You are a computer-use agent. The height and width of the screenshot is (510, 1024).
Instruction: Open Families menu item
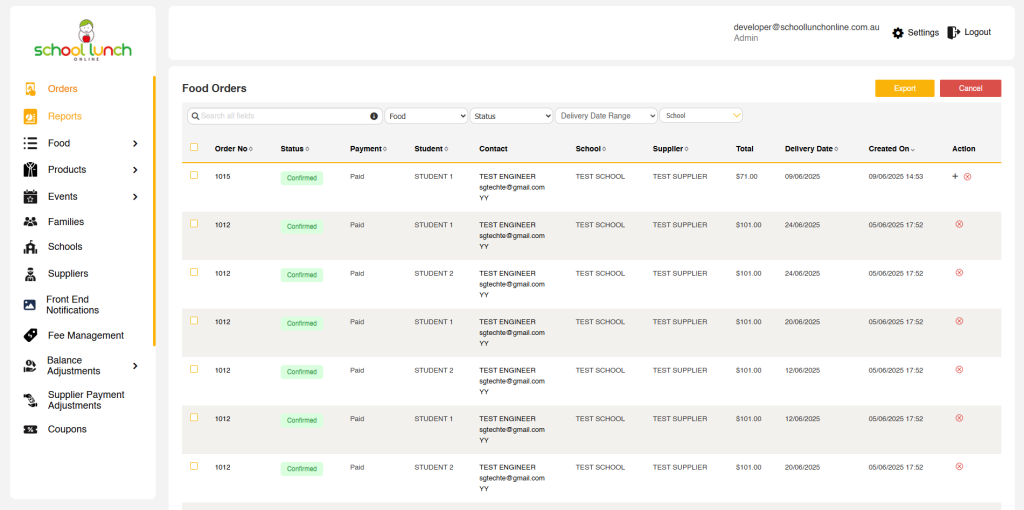tap(66, 222)
